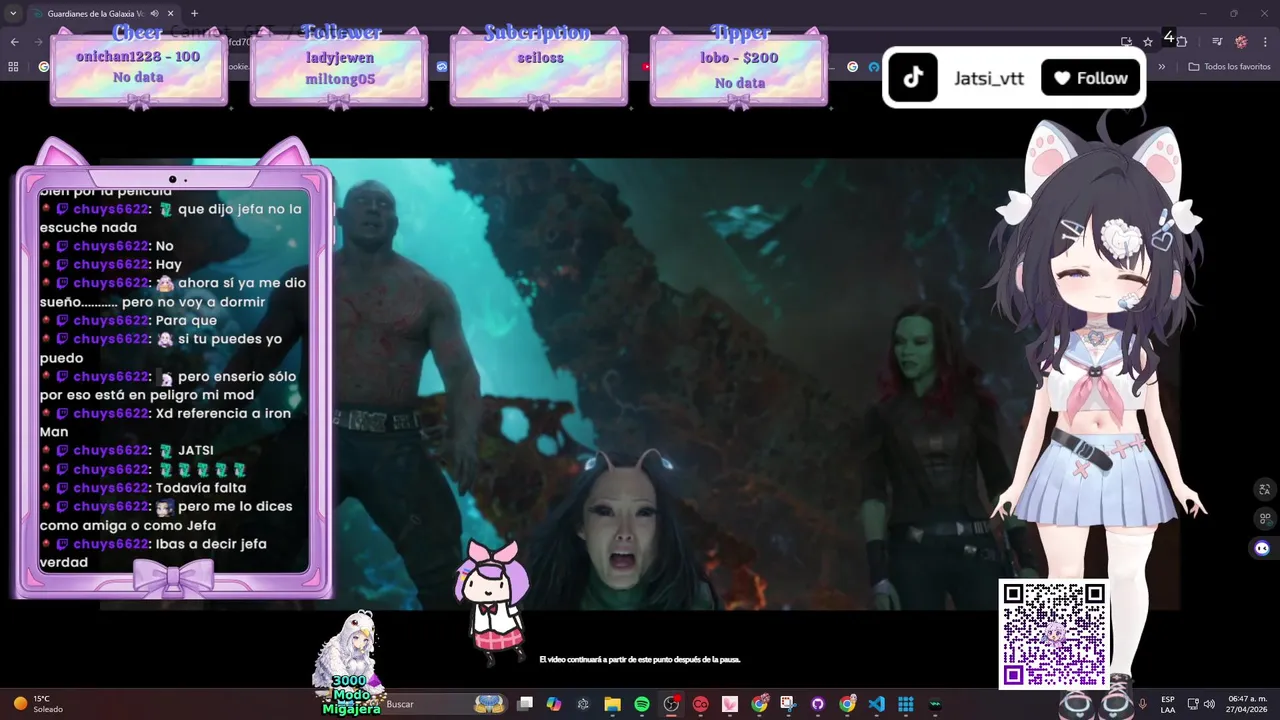This screenshot has width=1280, height=720.
Task: Click the chat message reading 'JATSI'
Action: click(196, 451)
